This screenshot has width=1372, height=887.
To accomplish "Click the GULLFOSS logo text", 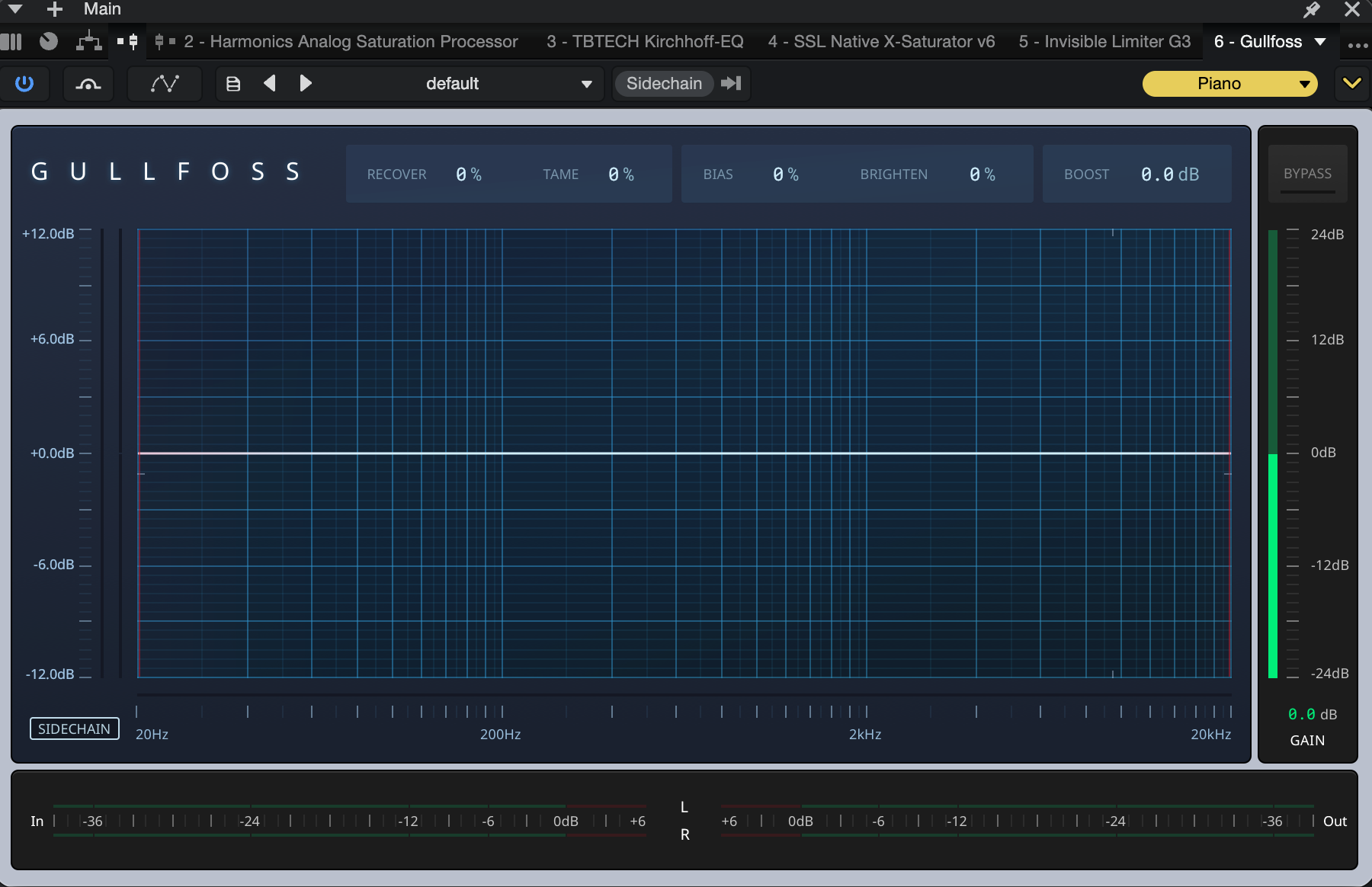I will 165,172.
